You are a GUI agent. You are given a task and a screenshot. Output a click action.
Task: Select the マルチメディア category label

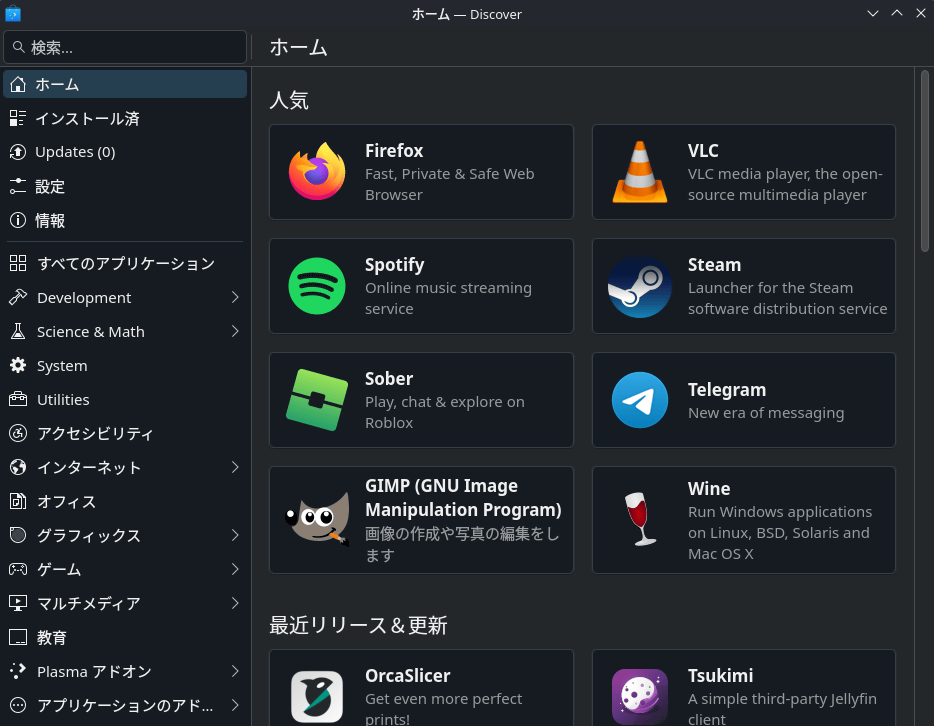pyautogui.click(x=89, y=604)
